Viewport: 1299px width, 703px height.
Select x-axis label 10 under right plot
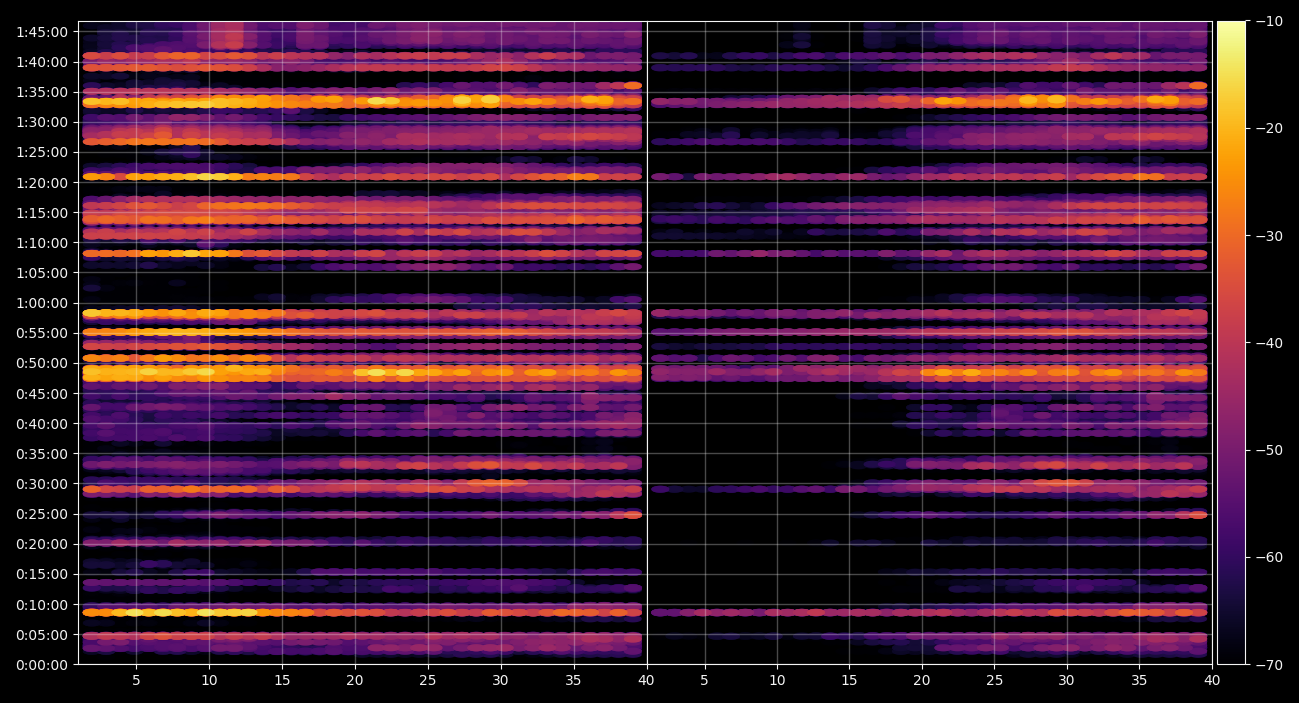pyautogui.click(x=777, y=681)
